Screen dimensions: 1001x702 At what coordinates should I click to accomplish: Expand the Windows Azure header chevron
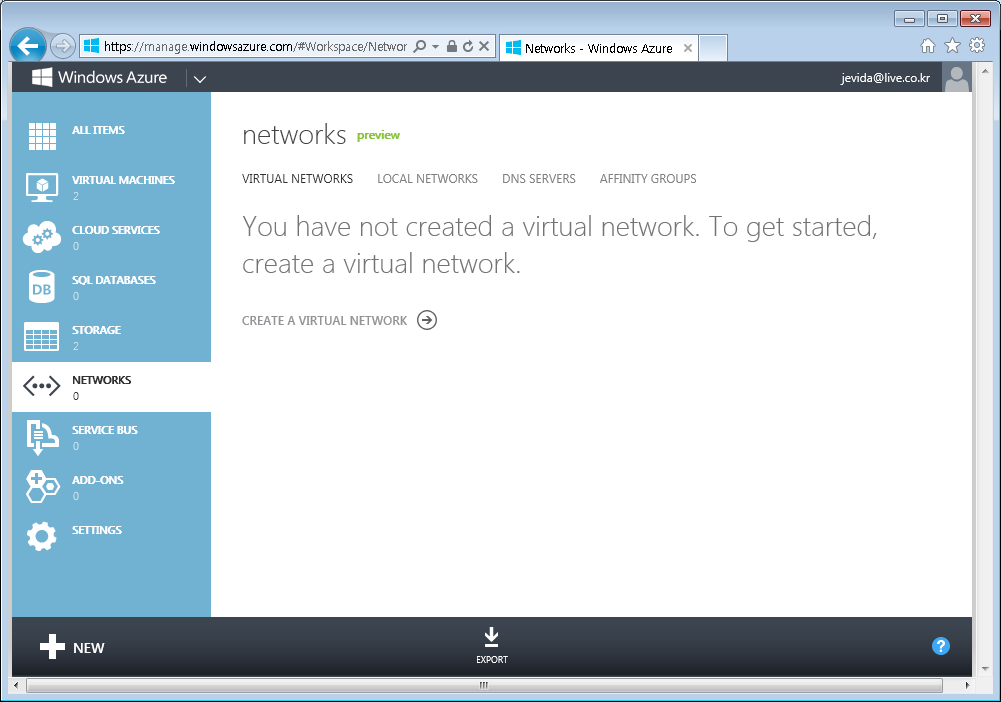pos(200,79)
